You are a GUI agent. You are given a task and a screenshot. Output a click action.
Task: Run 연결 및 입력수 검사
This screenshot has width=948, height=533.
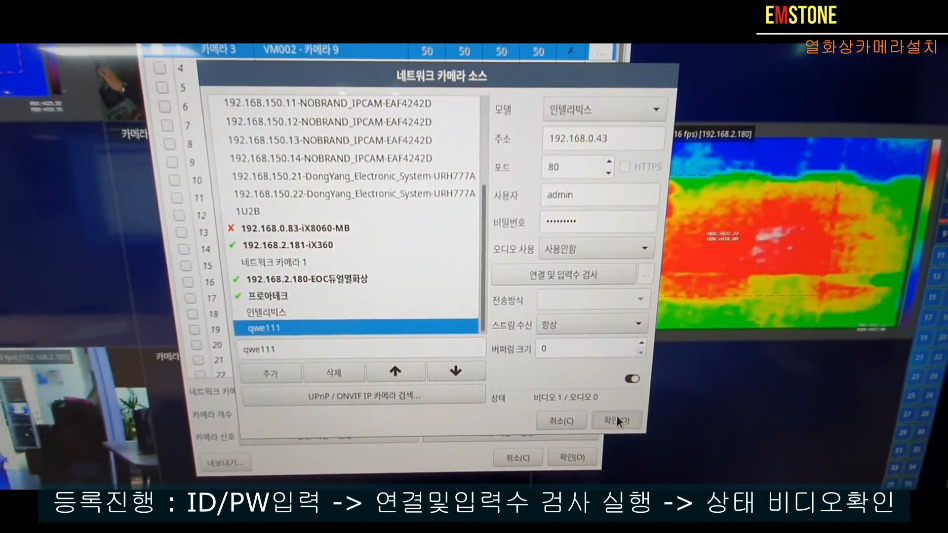click(x=563, y=274)
